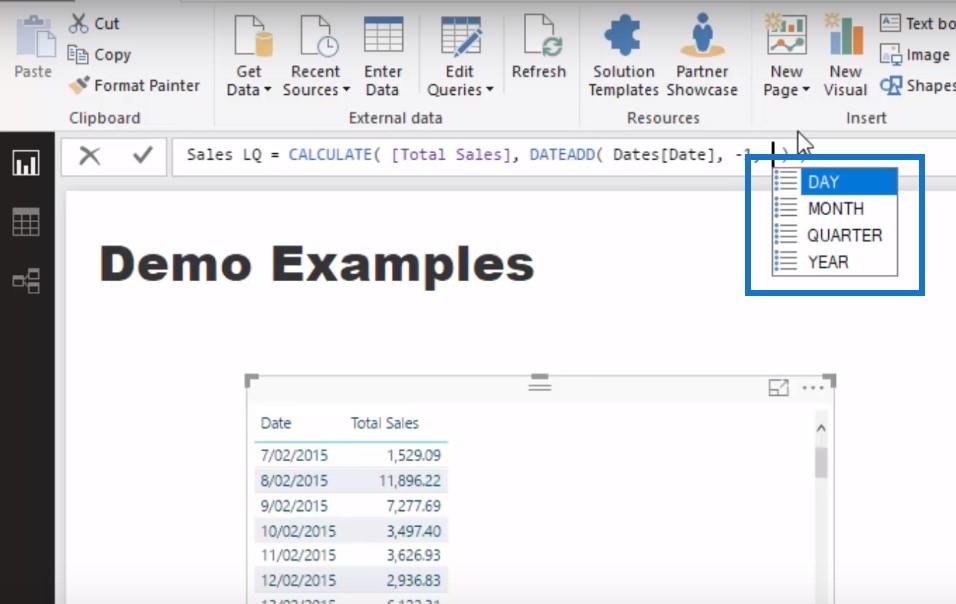
Task: Click the 1,529.09 sales value
Action: tap(413, 455)
